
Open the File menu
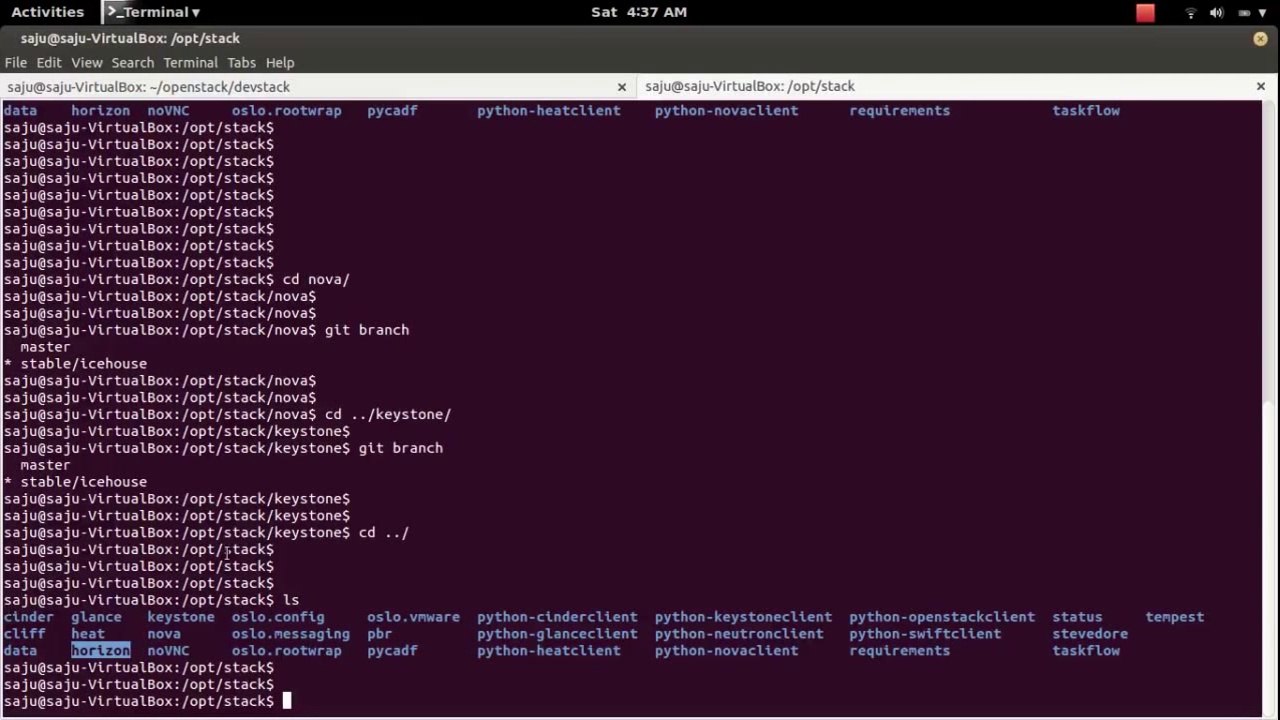coord(16,62)
